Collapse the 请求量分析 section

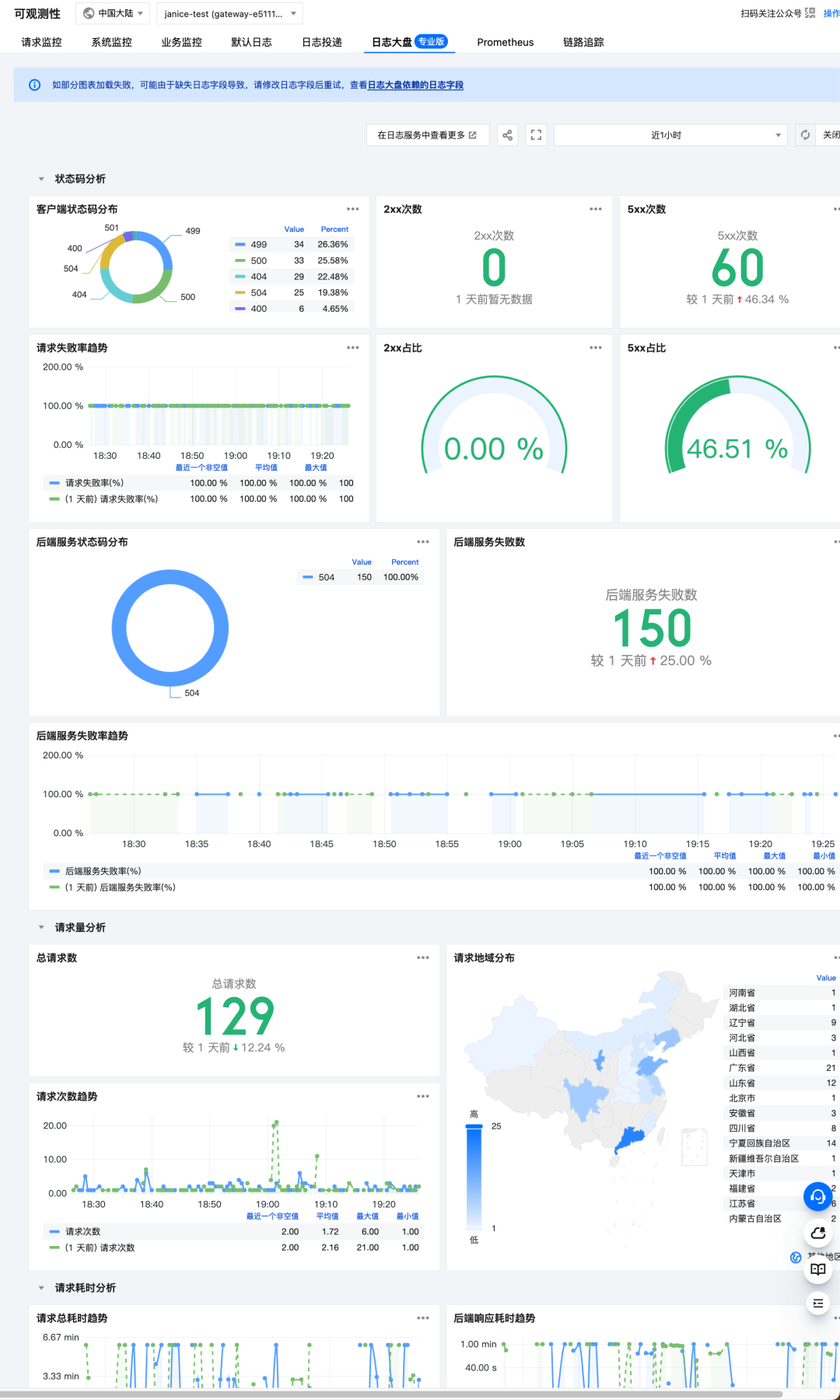(41, 927)
